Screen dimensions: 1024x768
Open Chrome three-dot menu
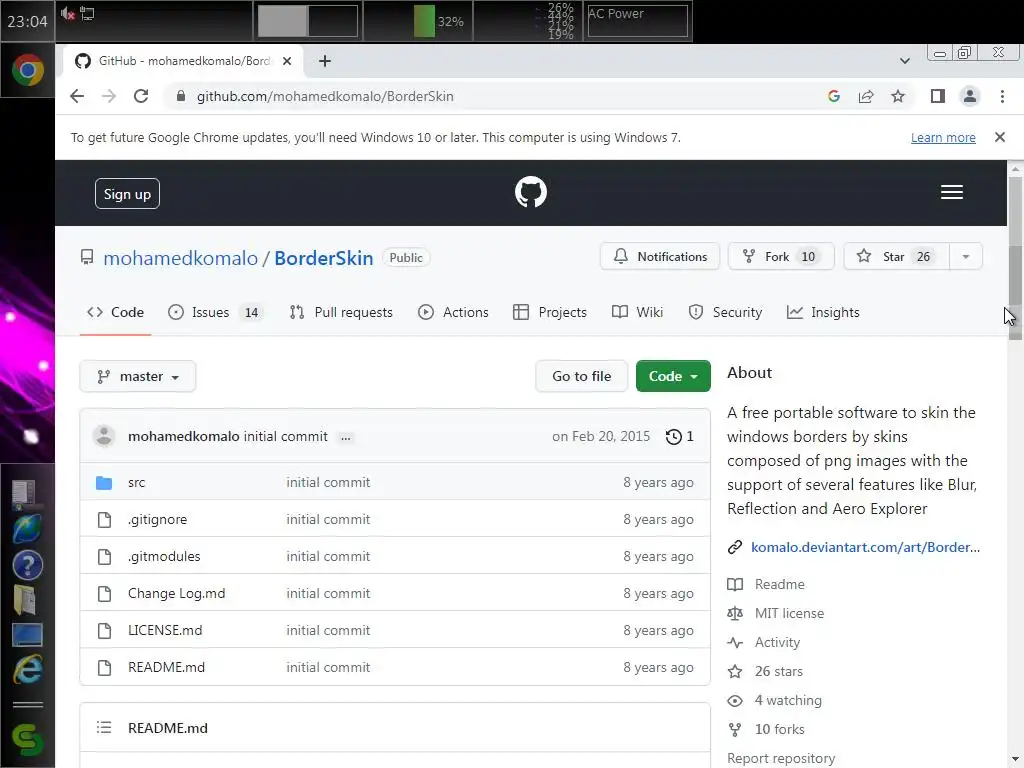[1002, 97]
